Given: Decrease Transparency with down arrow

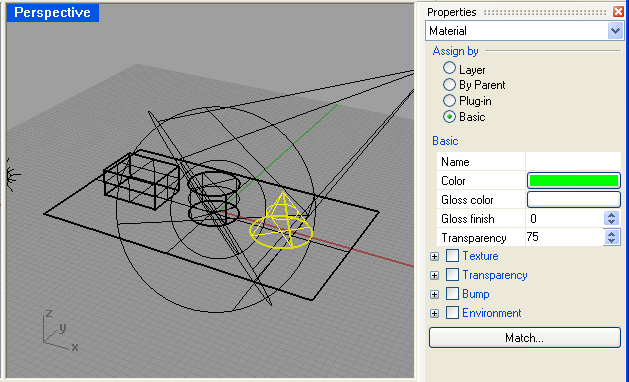Looking at the screenshot, I should pyautogui.click(x=611, y=241).
